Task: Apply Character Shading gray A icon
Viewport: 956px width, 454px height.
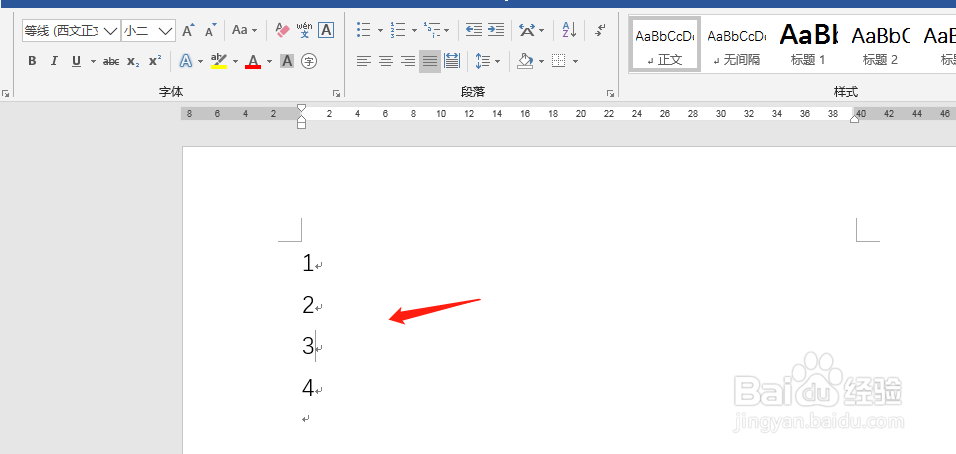Action: tap(287, 61)
